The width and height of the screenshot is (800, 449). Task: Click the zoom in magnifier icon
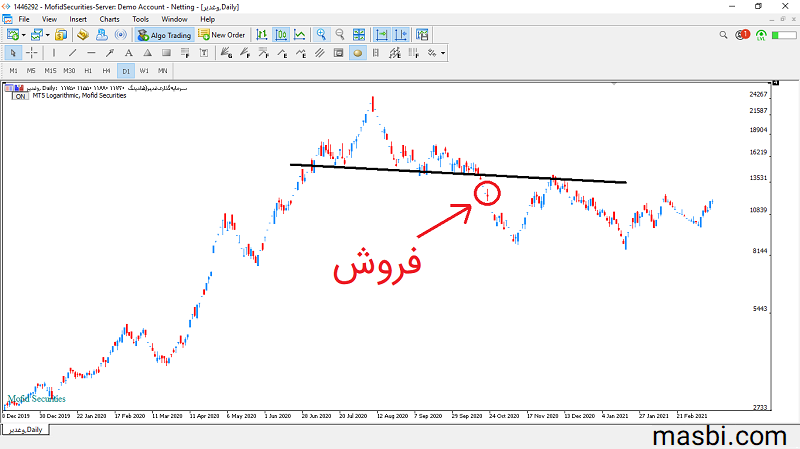321,35
